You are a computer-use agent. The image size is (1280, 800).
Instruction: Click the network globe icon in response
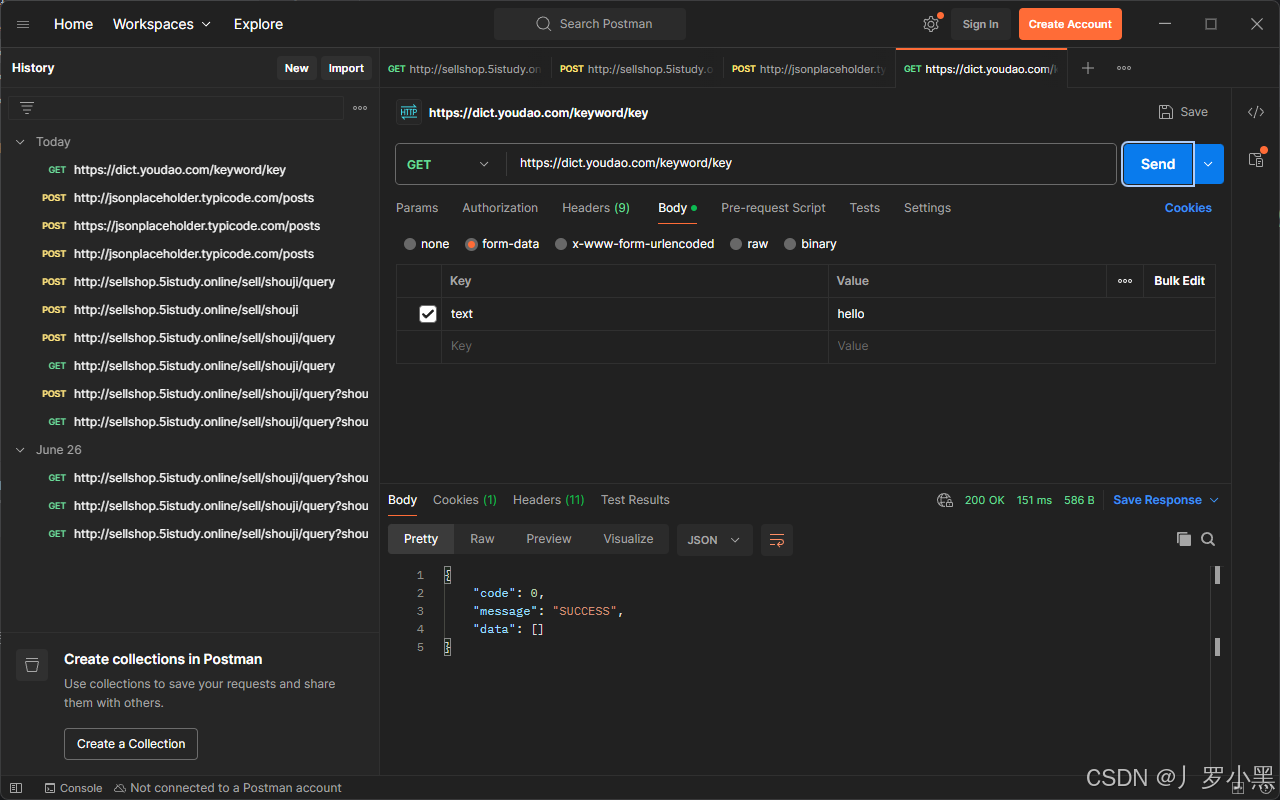pyautogui.click(x=945, y=500)
